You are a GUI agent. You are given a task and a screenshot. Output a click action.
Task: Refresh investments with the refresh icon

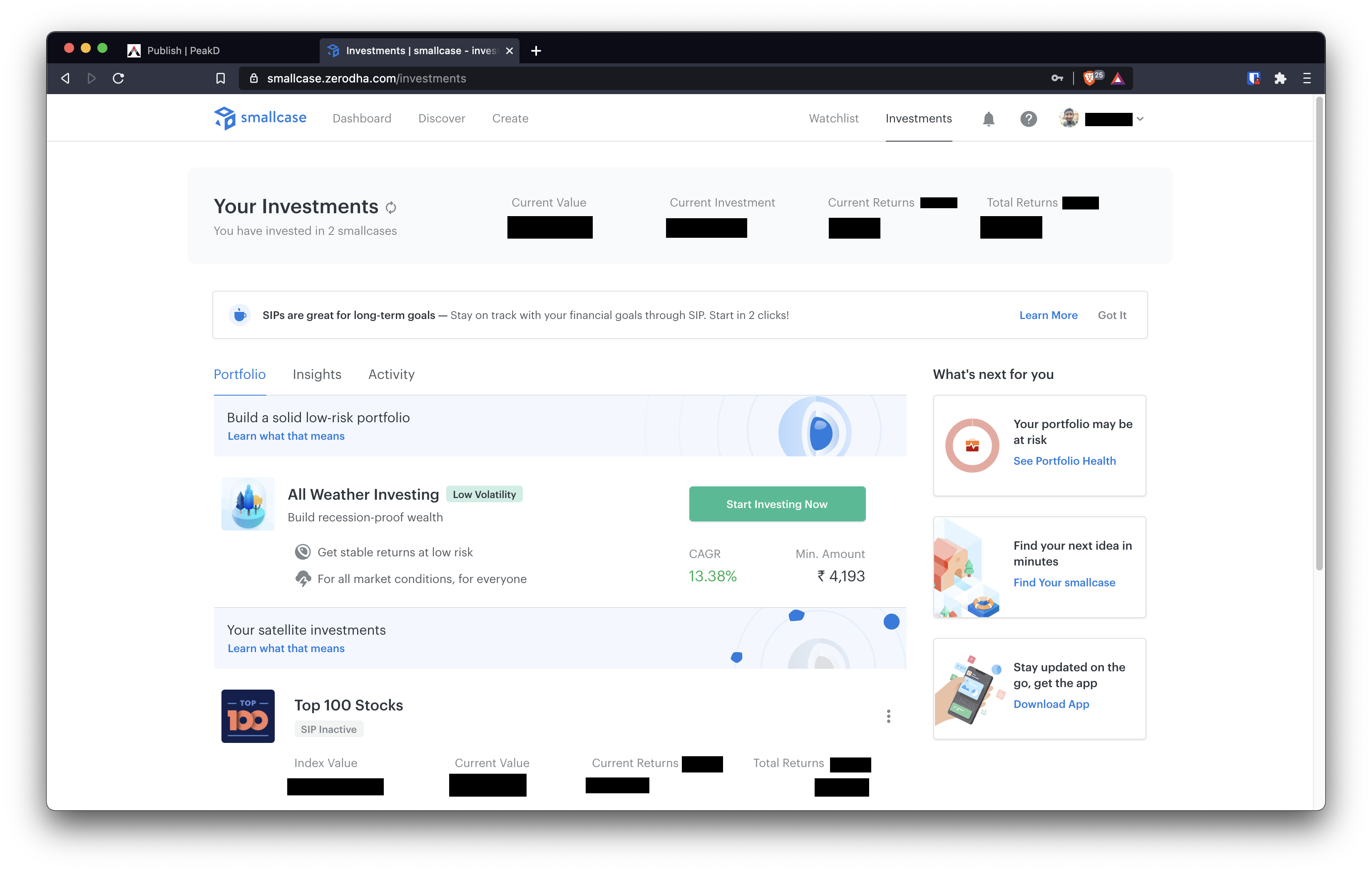pos(391,207)
